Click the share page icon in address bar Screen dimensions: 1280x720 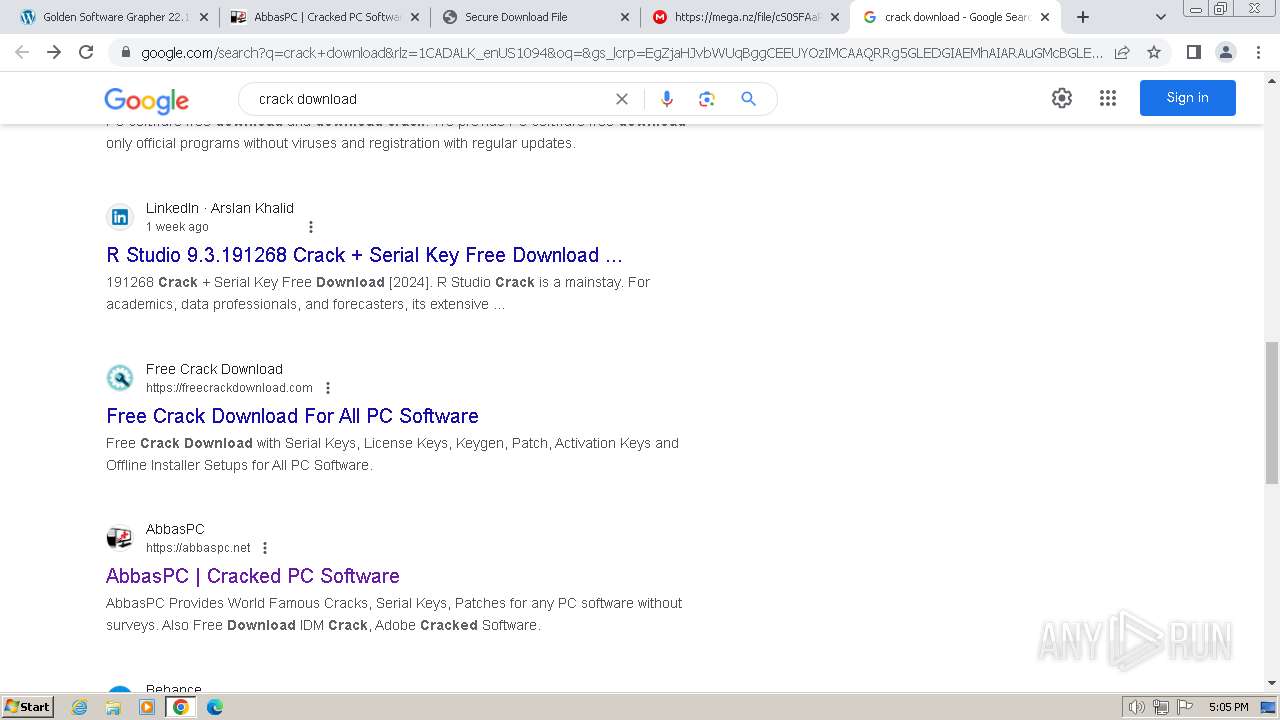(x=1122, y=52)
